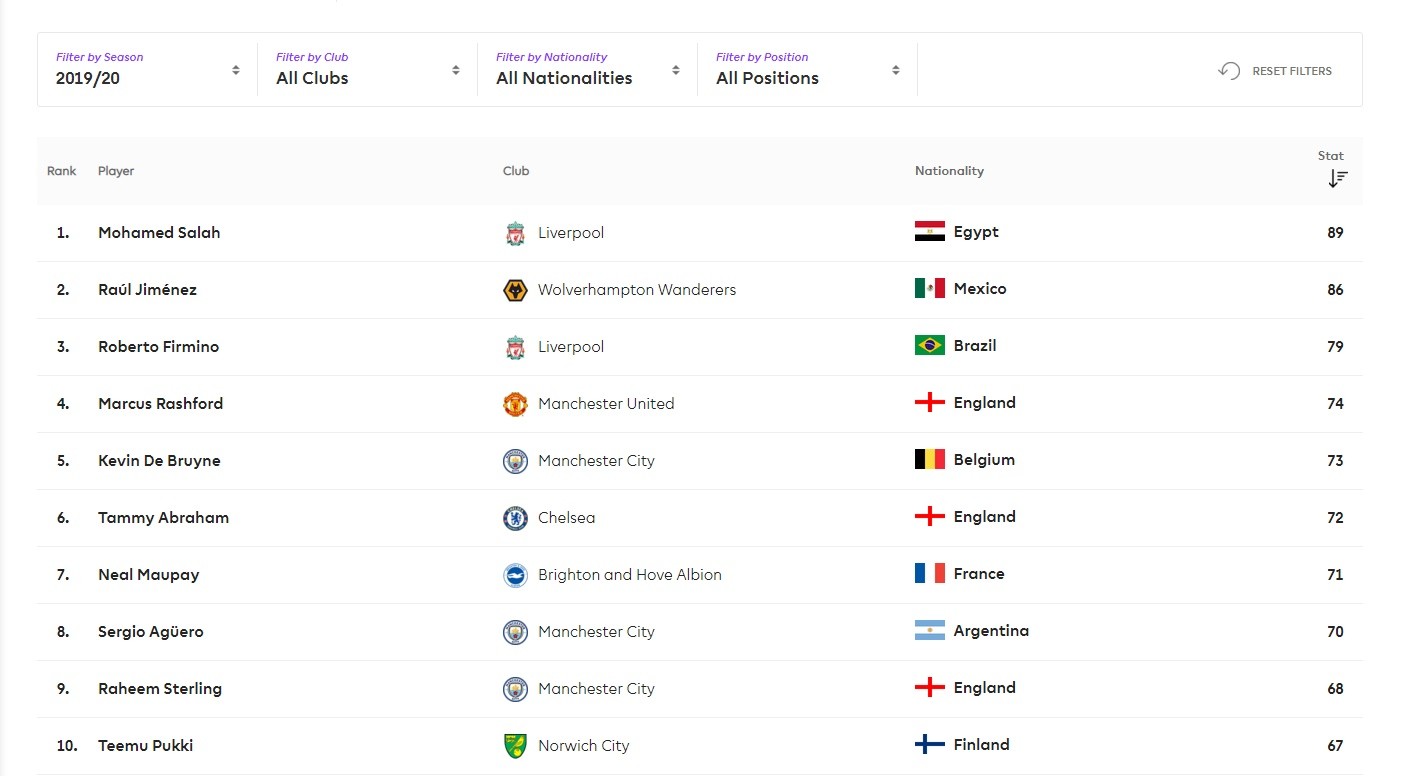Click the Reset Filters button
The height and width of the screenshot is (776, 1403).
pyautogui.click(x=1275, y=71)
